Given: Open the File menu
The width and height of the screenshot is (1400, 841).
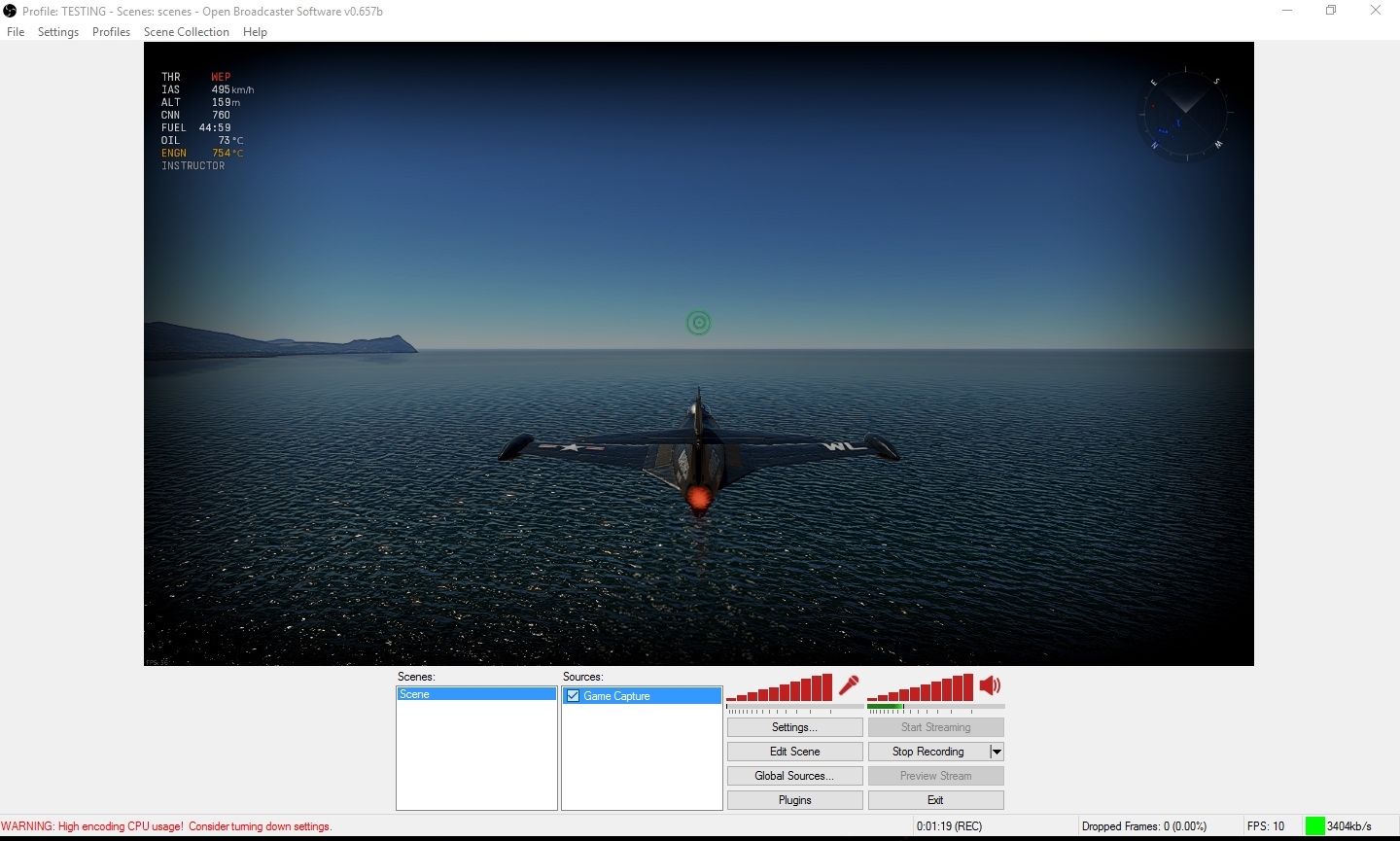Looking at the screenshot, I should [x=16, y=32].
